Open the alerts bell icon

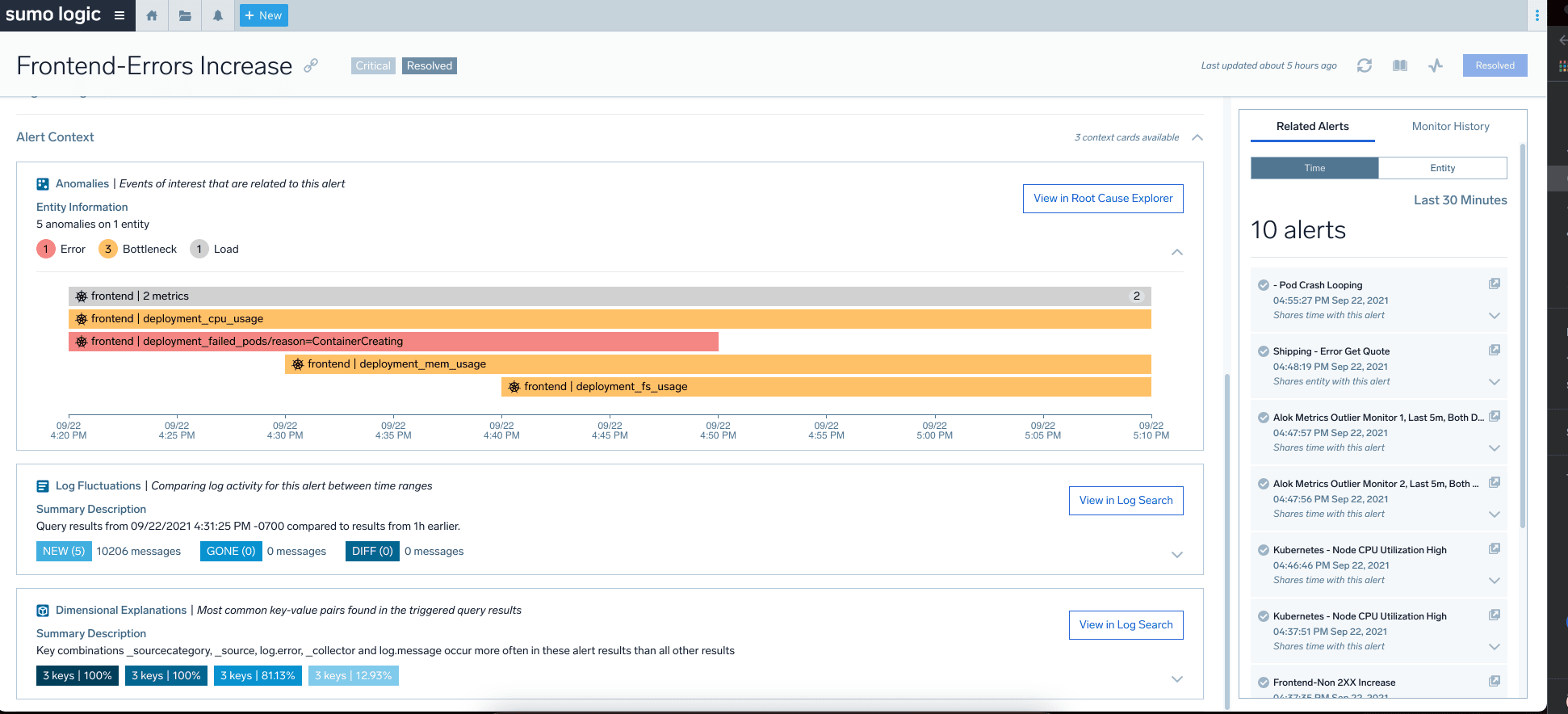pos(218,15)
